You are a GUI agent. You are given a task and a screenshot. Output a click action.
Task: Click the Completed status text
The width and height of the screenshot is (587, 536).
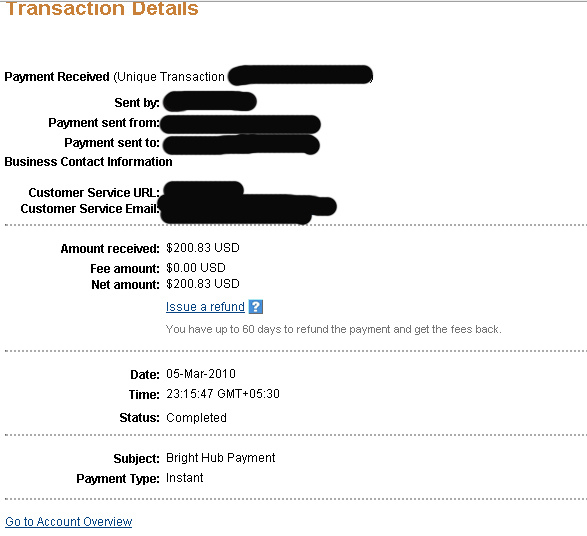(196, 417)
